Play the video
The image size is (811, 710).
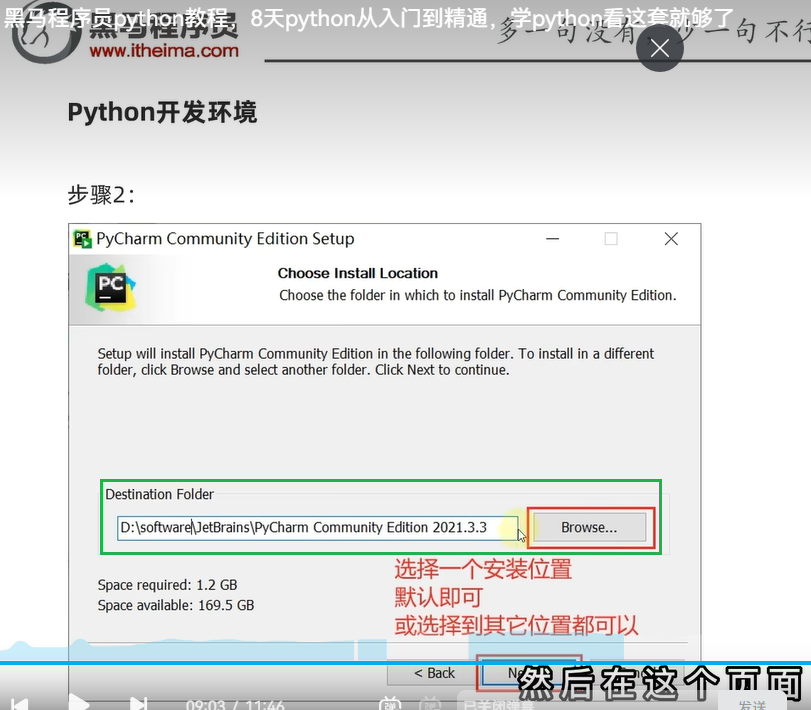click(x=79, y=703)
